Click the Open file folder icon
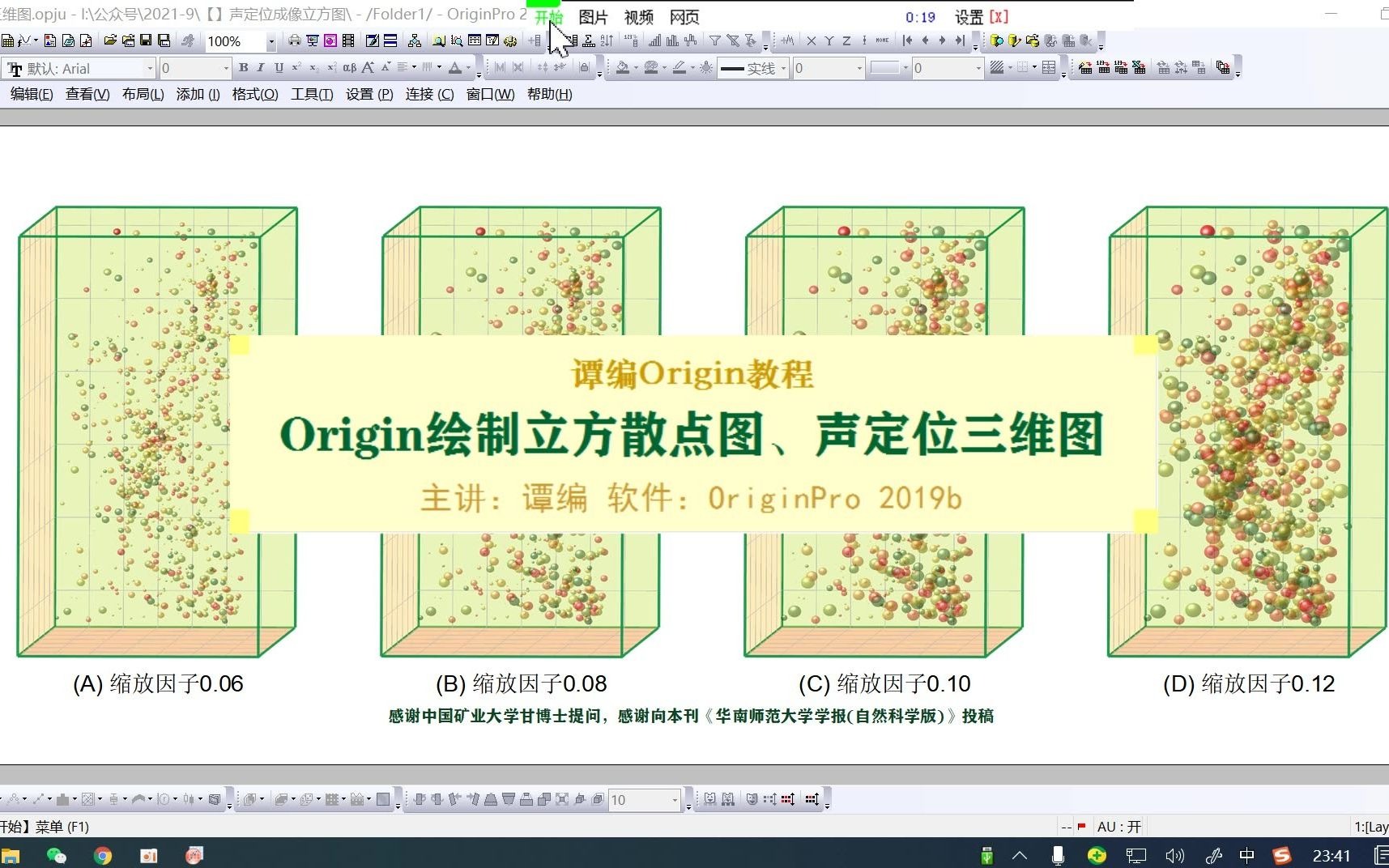This screenshot has width=1389, height=868. tap(110, 40)
